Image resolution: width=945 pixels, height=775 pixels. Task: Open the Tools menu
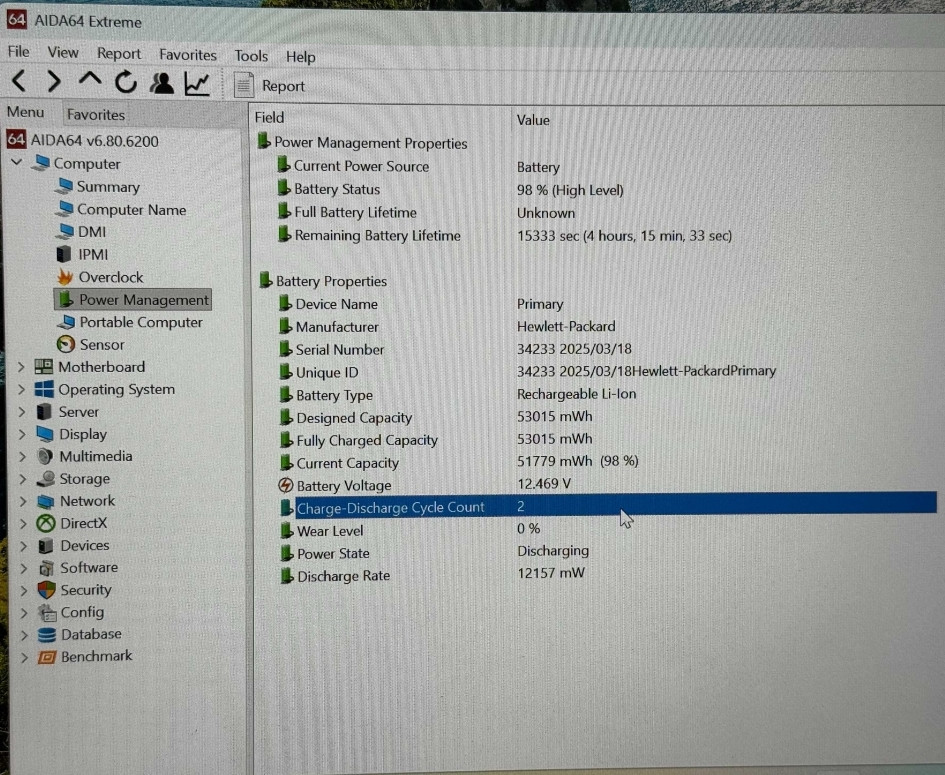tap(251, 56)
